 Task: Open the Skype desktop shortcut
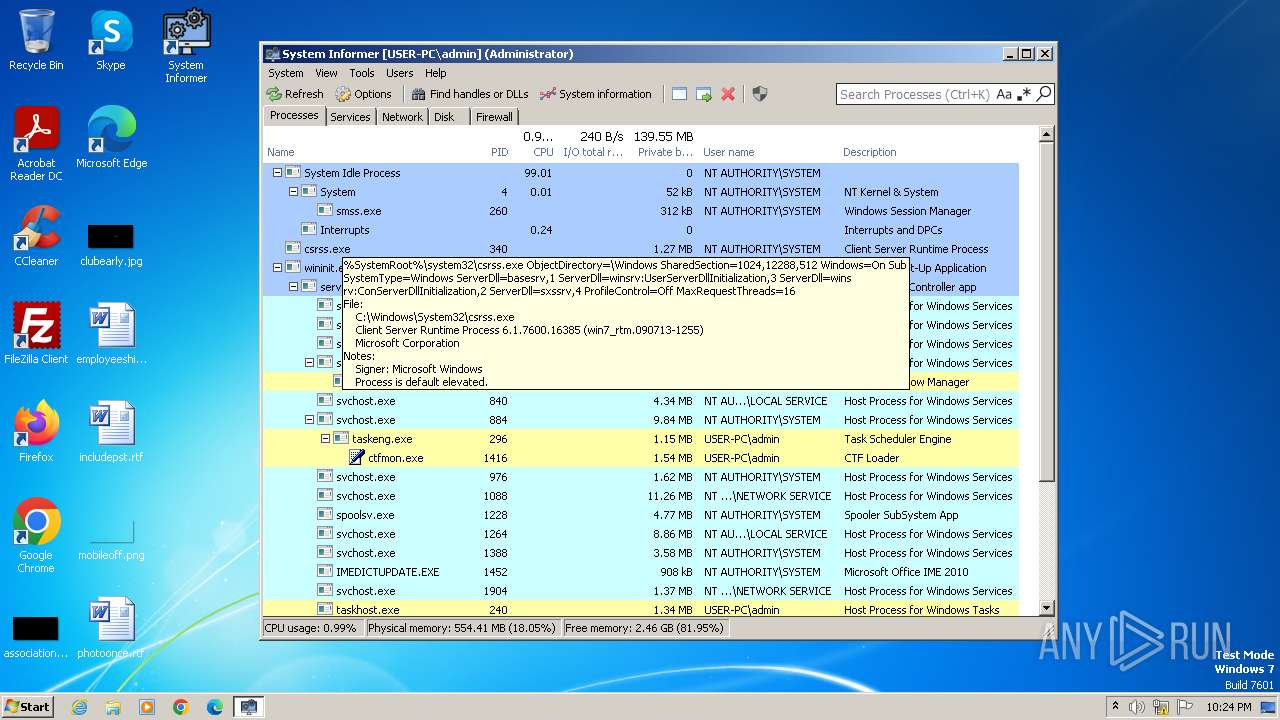click(110, 40)
